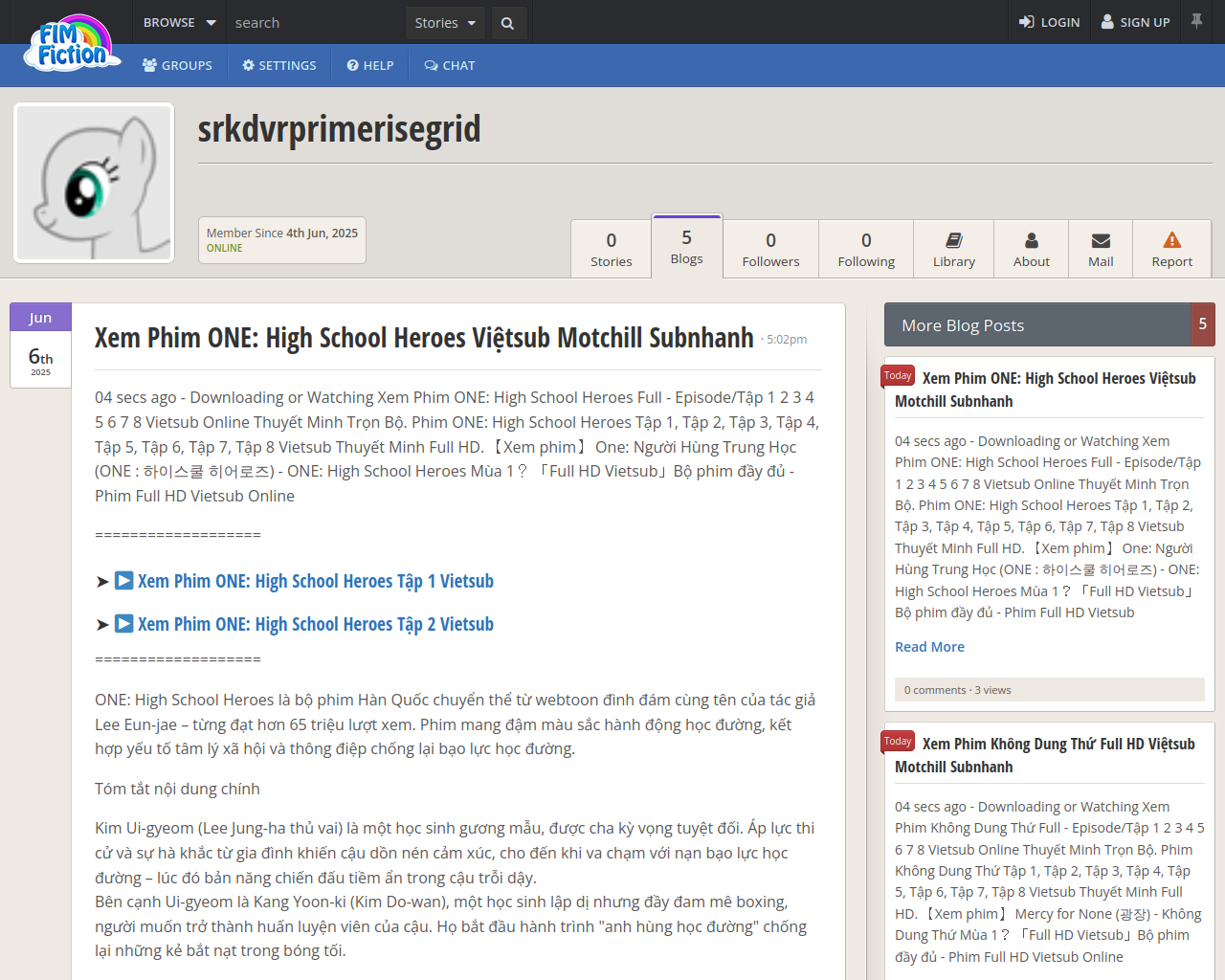The image size is (1225, 980).
Task: Open the main blog post title
Action: coord(424,338)
